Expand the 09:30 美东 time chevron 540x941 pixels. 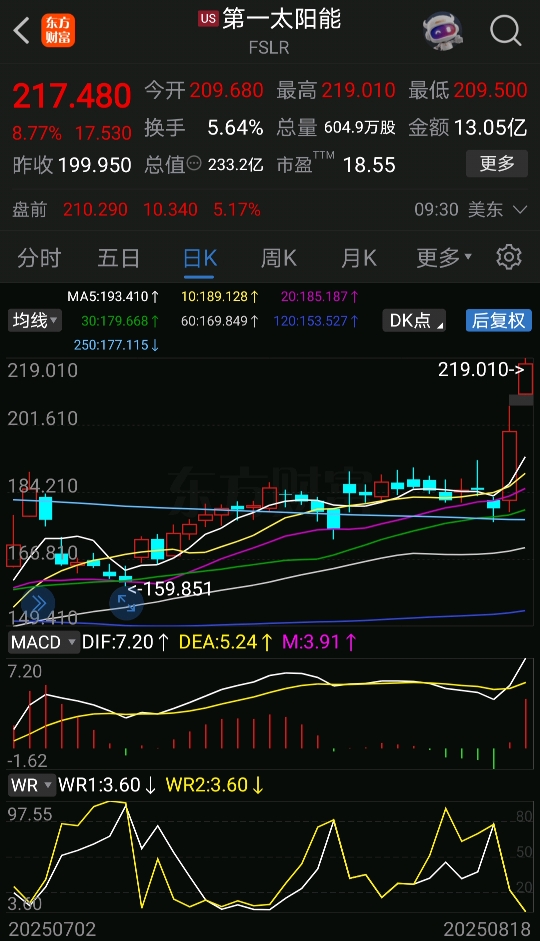520,209
